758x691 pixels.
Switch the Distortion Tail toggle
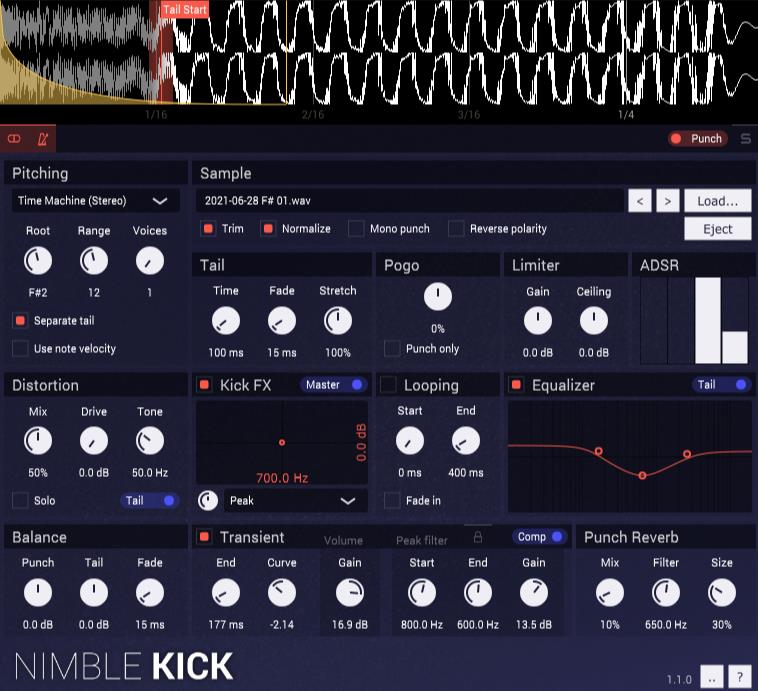(150, 500)
